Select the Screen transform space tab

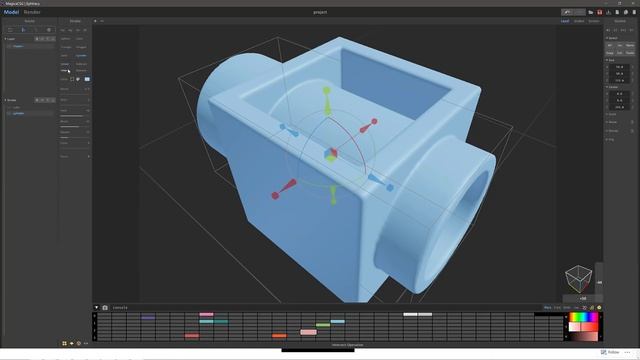coord(593,21)
